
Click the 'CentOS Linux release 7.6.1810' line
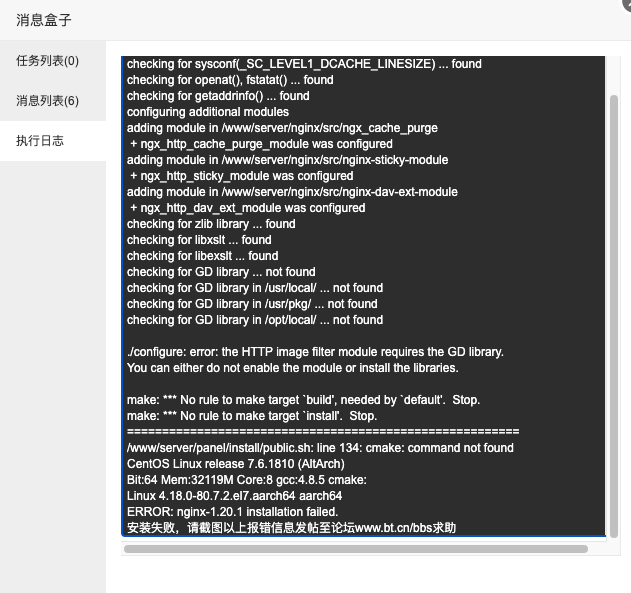(235, 464)
